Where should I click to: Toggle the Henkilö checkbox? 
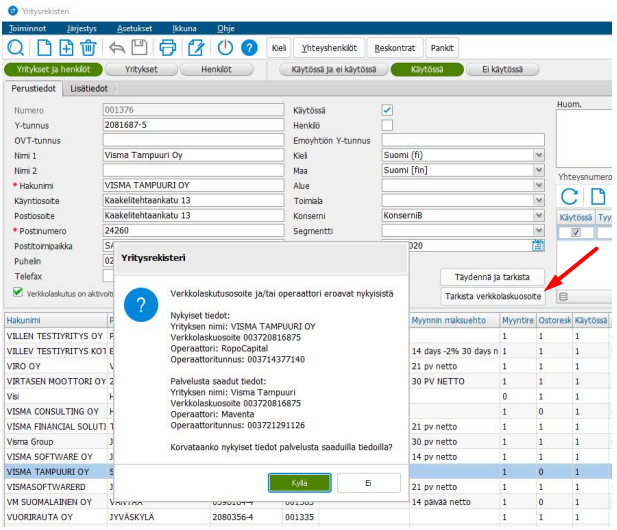click(x=387, y=125)
